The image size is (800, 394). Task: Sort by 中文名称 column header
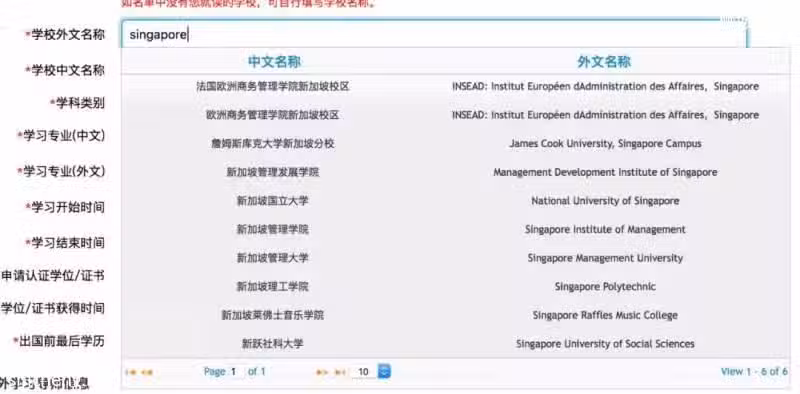coord(274,62)
